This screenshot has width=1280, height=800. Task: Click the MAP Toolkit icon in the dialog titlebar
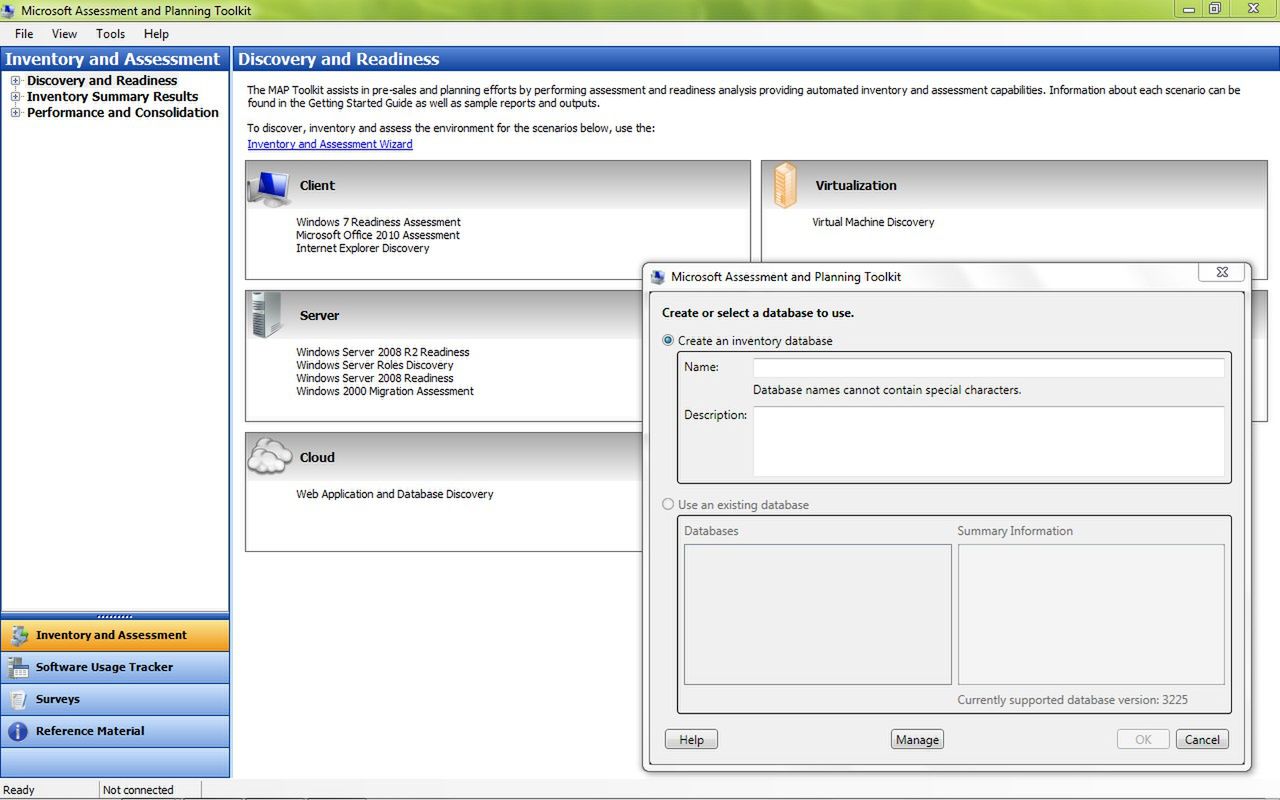point(659,277)
